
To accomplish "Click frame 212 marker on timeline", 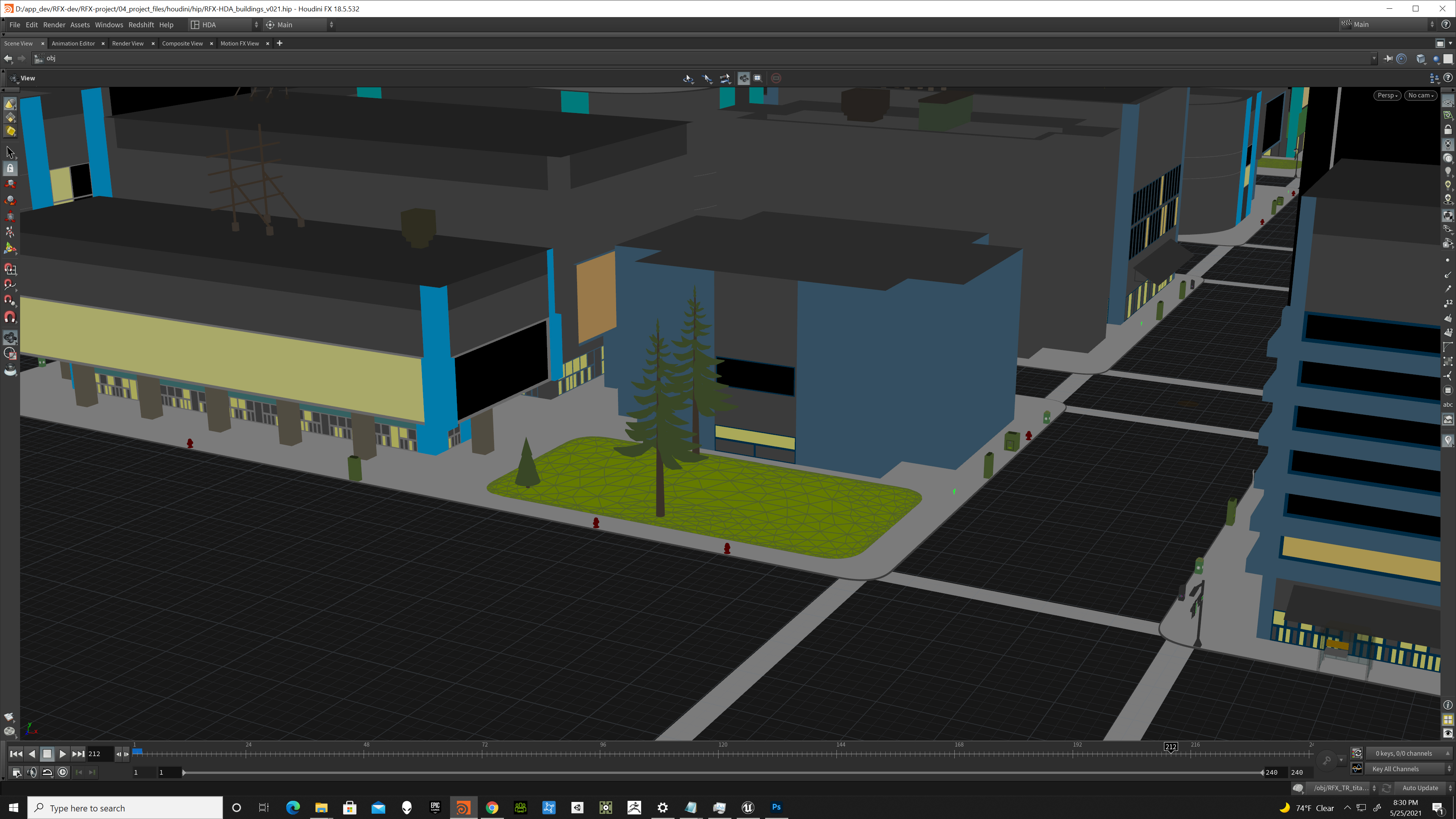I will [1170, 747].
